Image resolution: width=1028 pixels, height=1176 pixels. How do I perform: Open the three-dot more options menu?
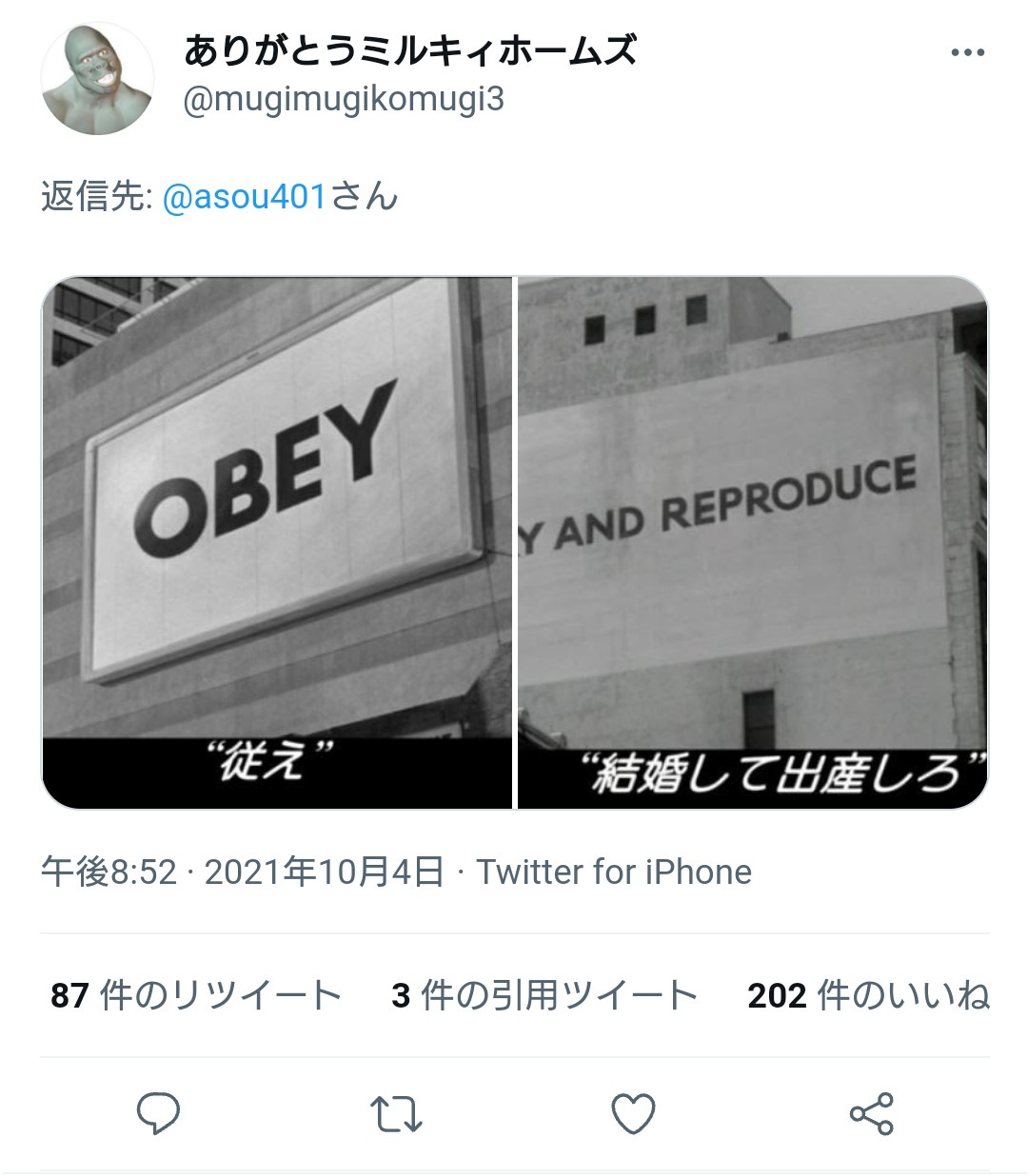967,53
